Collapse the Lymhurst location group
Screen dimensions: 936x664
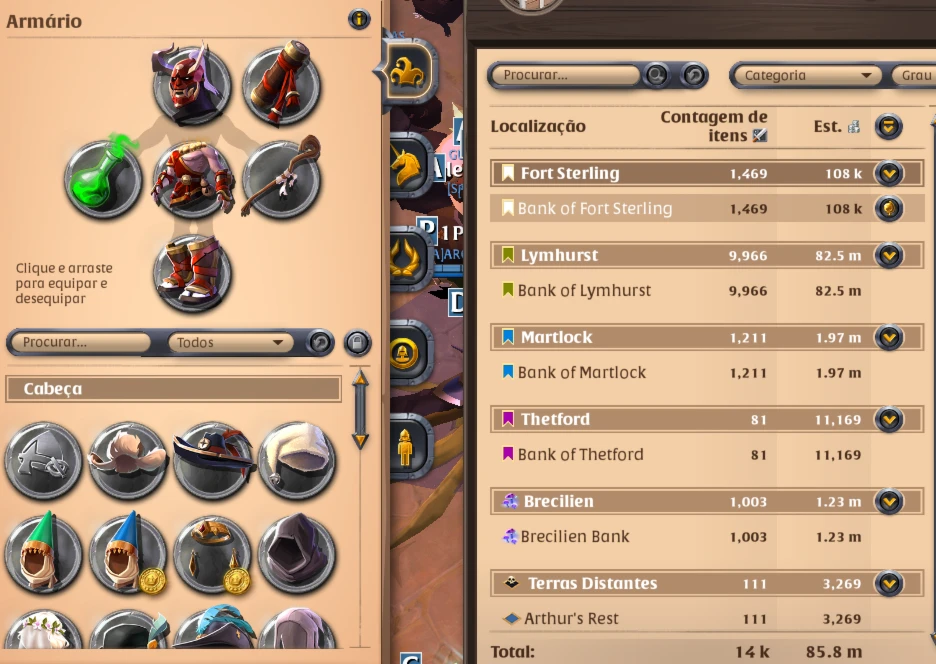[x=889, y=256]
